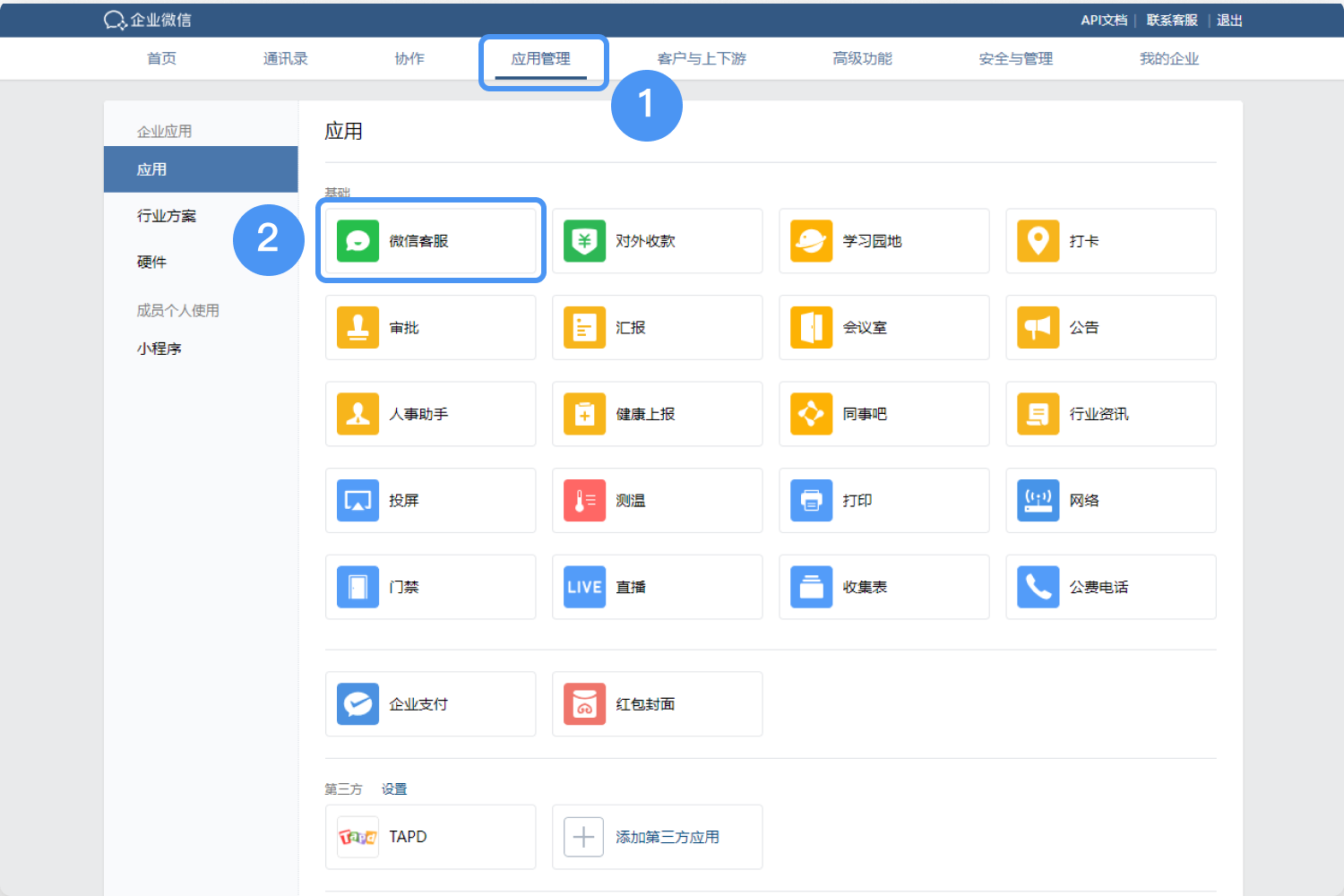Open the 收集表 form icon

pyautogui.click(x=811, y=587)
